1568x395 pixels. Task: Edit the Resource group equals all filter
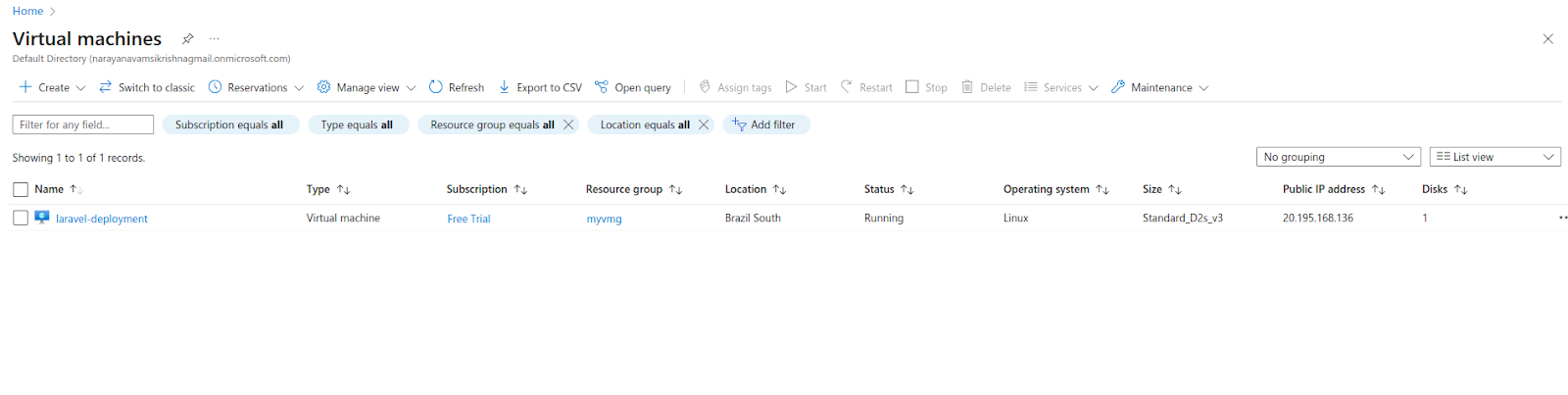pos(492,124)
